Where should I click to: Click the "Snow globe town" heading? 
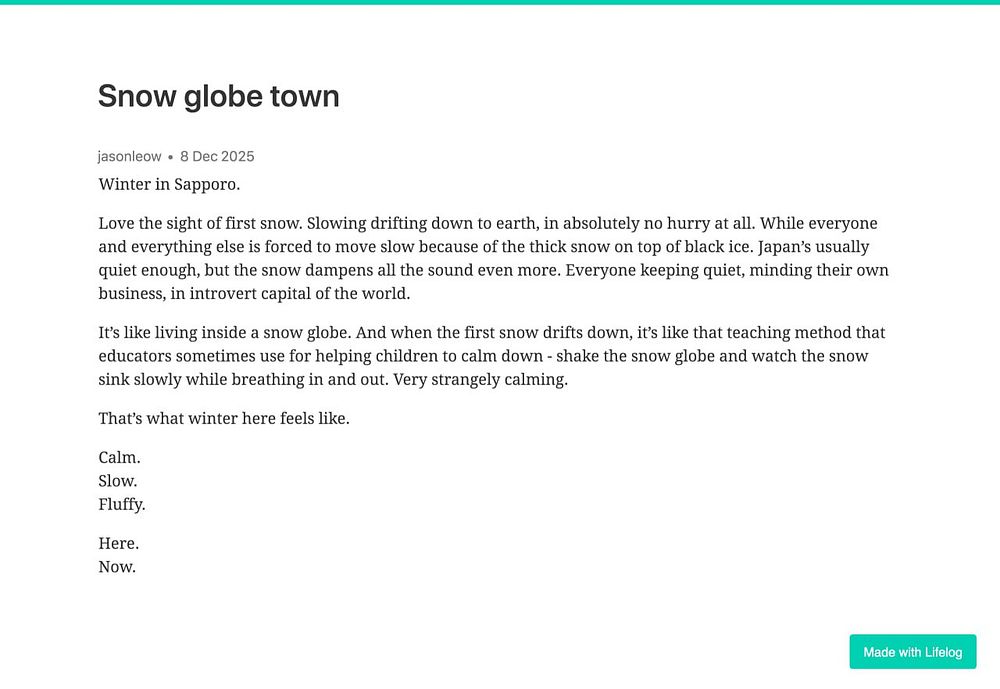click(219, 96)
